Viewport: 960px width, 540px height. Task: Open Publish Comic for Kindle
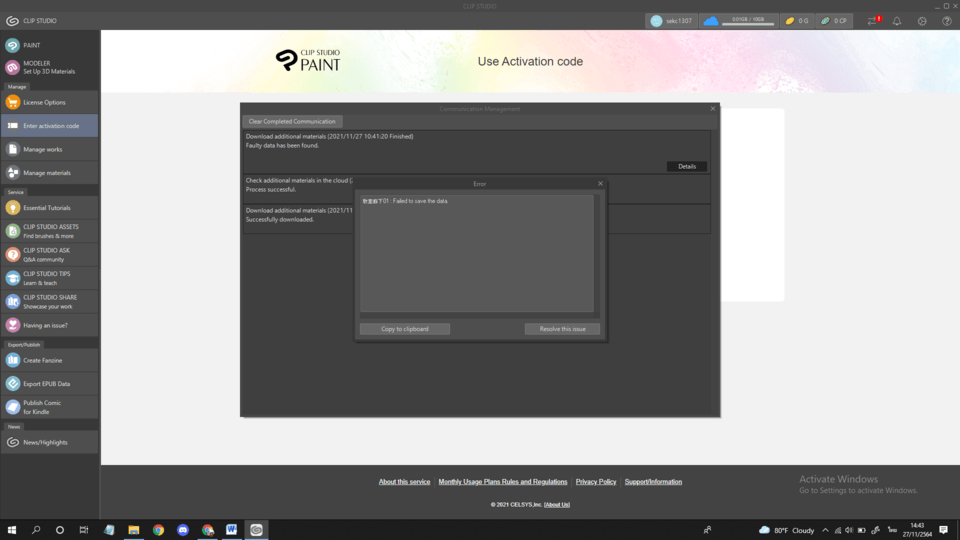49,407
